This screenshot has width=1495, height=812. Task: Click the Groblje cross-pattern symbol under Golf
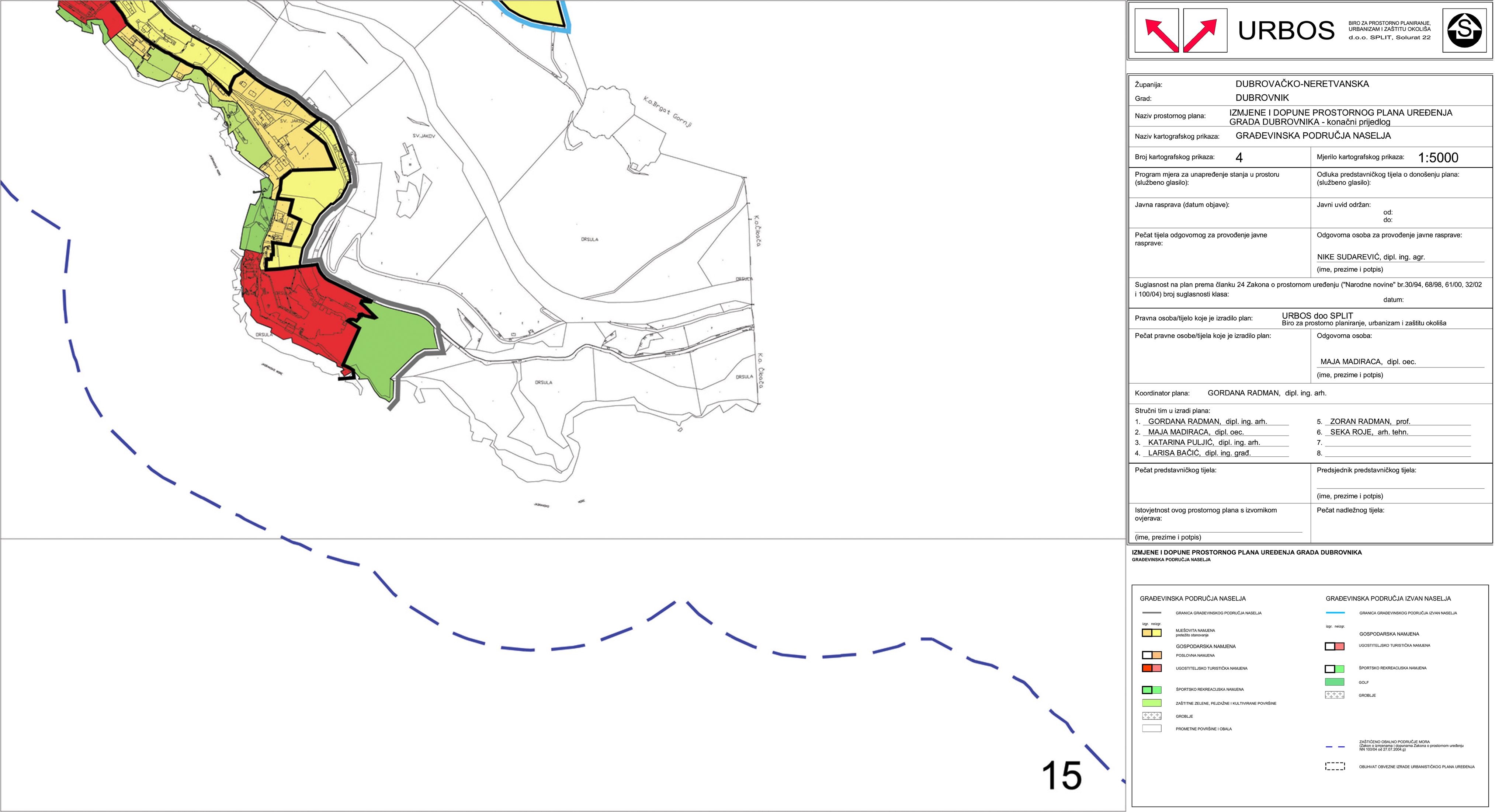tap(1335, 695)
